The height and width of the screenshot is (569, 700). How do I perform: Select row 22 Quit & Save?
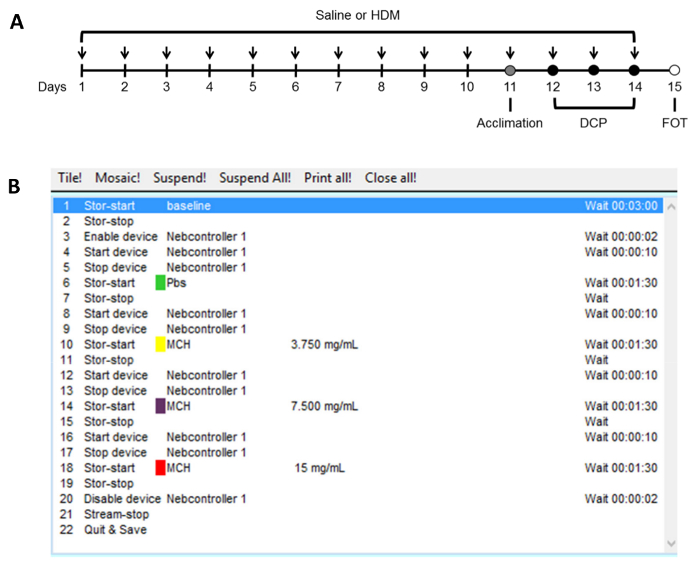pyautogui.click(x=358, y=530)
